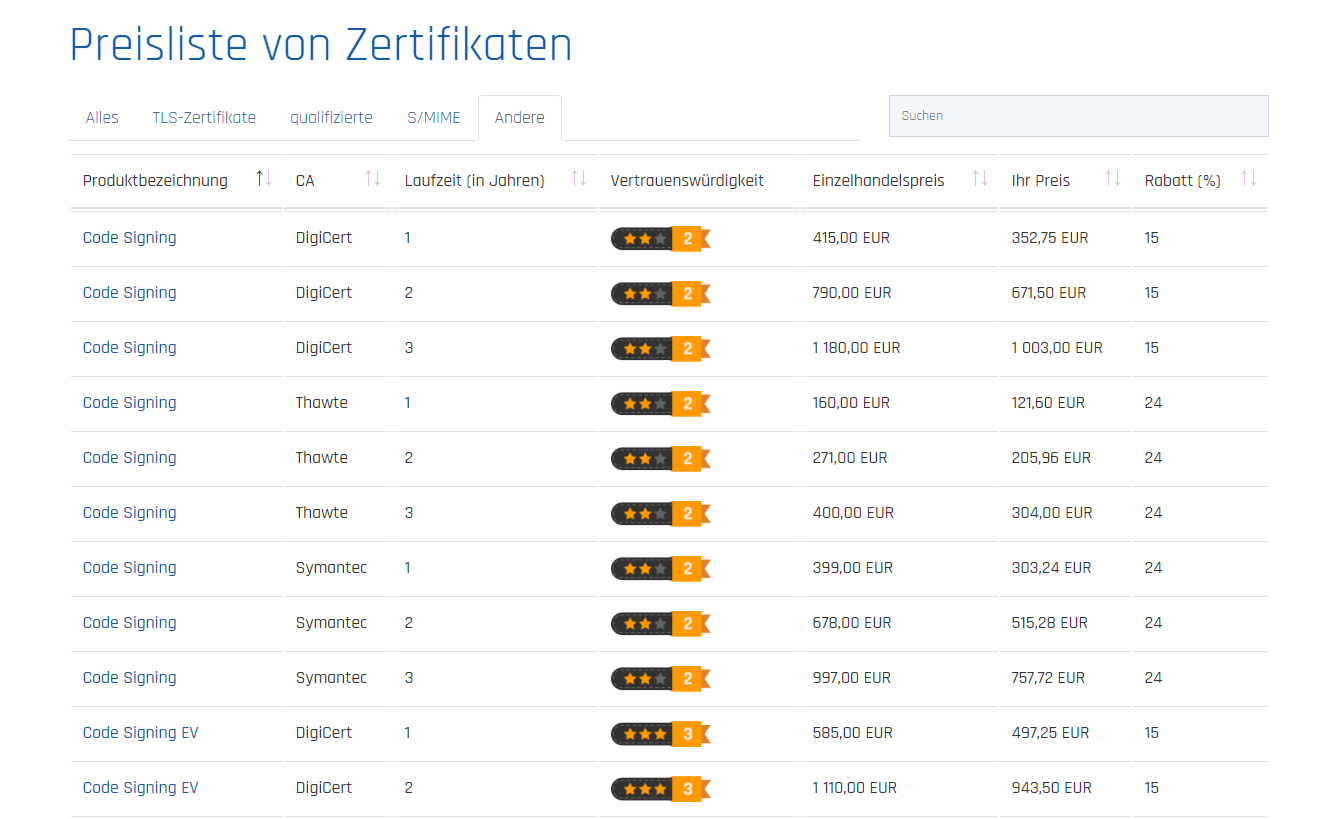Click trust badge of DigiCert 1-year Code Signing
The width and height of the screenshot is (1337, 819).
point(661,239)
